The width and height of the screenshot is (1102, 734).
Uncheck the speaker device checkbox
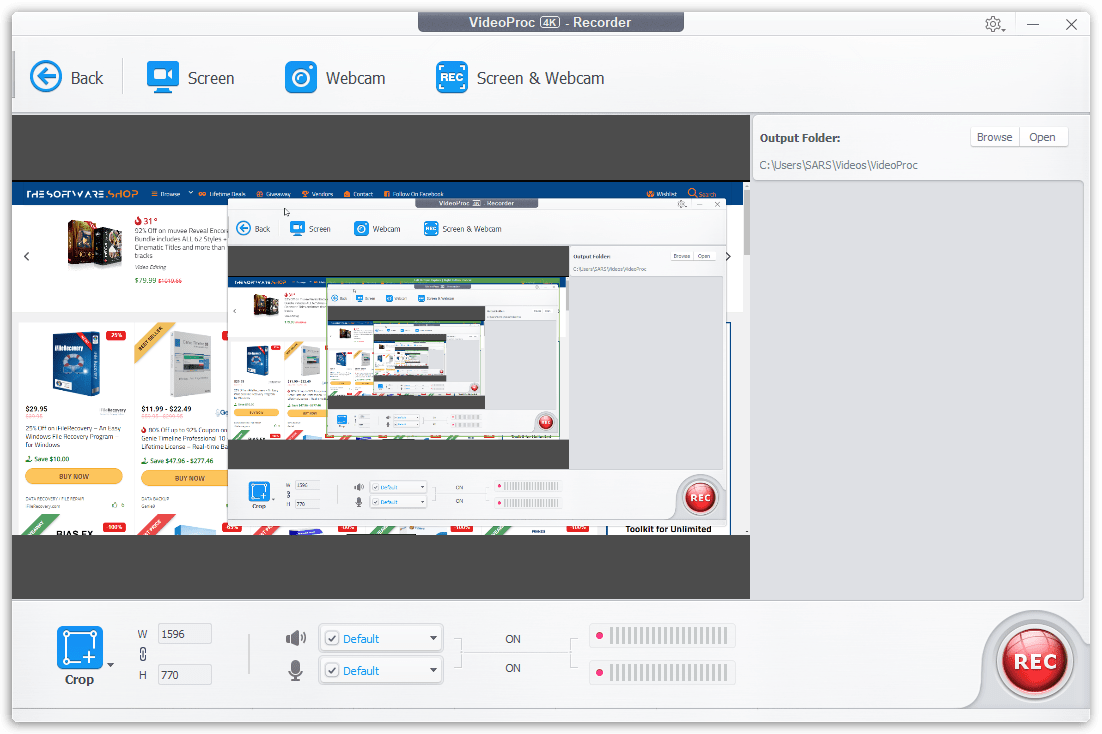coord(332,639)
